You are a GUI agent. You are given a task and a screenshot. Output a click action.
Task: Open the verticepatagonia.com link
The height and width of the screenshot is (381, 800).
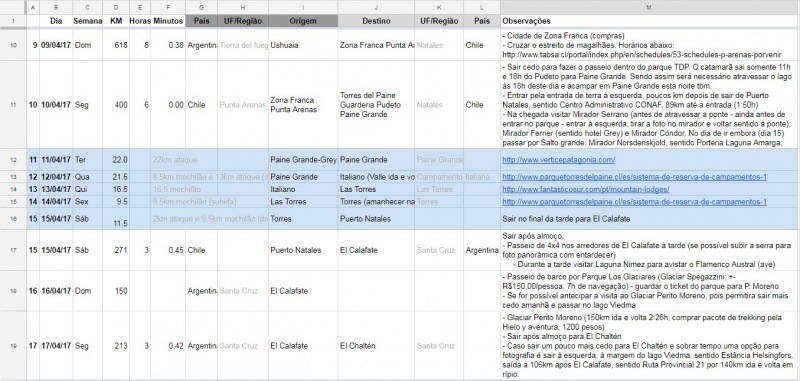tap(558, 160)
